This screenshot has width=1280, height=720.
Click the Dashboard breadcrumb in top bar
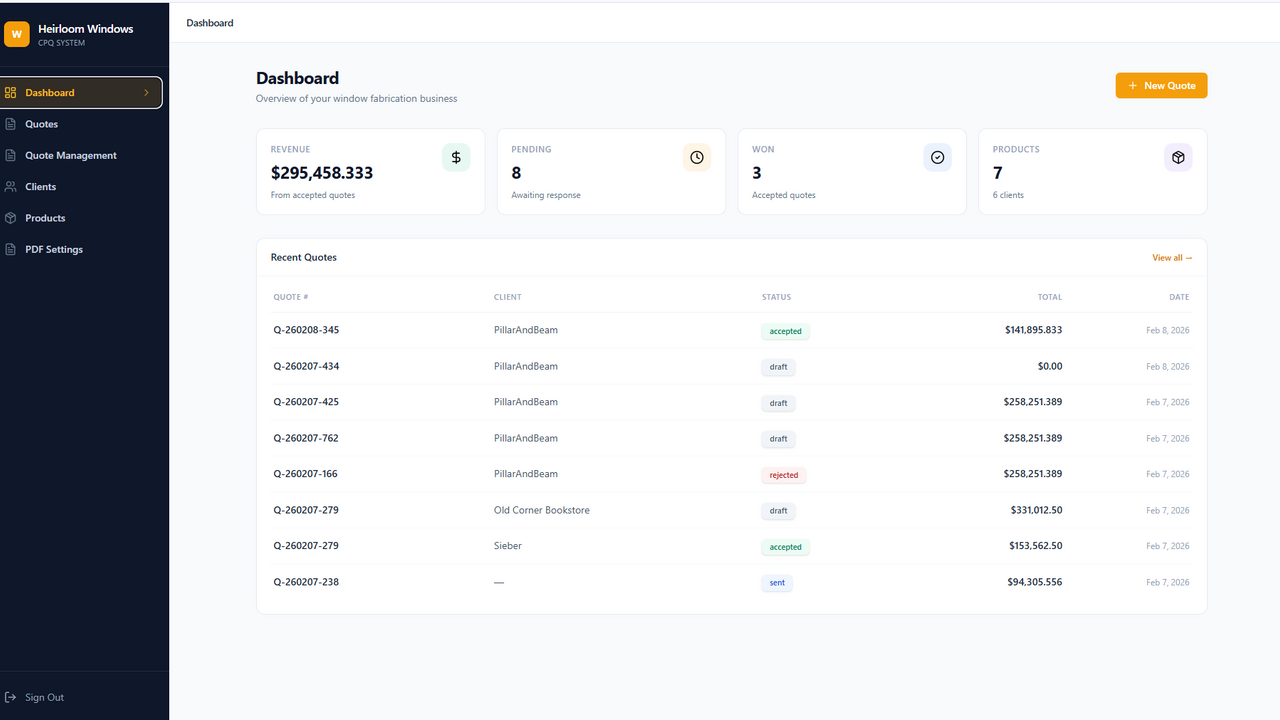pos(210,23)
